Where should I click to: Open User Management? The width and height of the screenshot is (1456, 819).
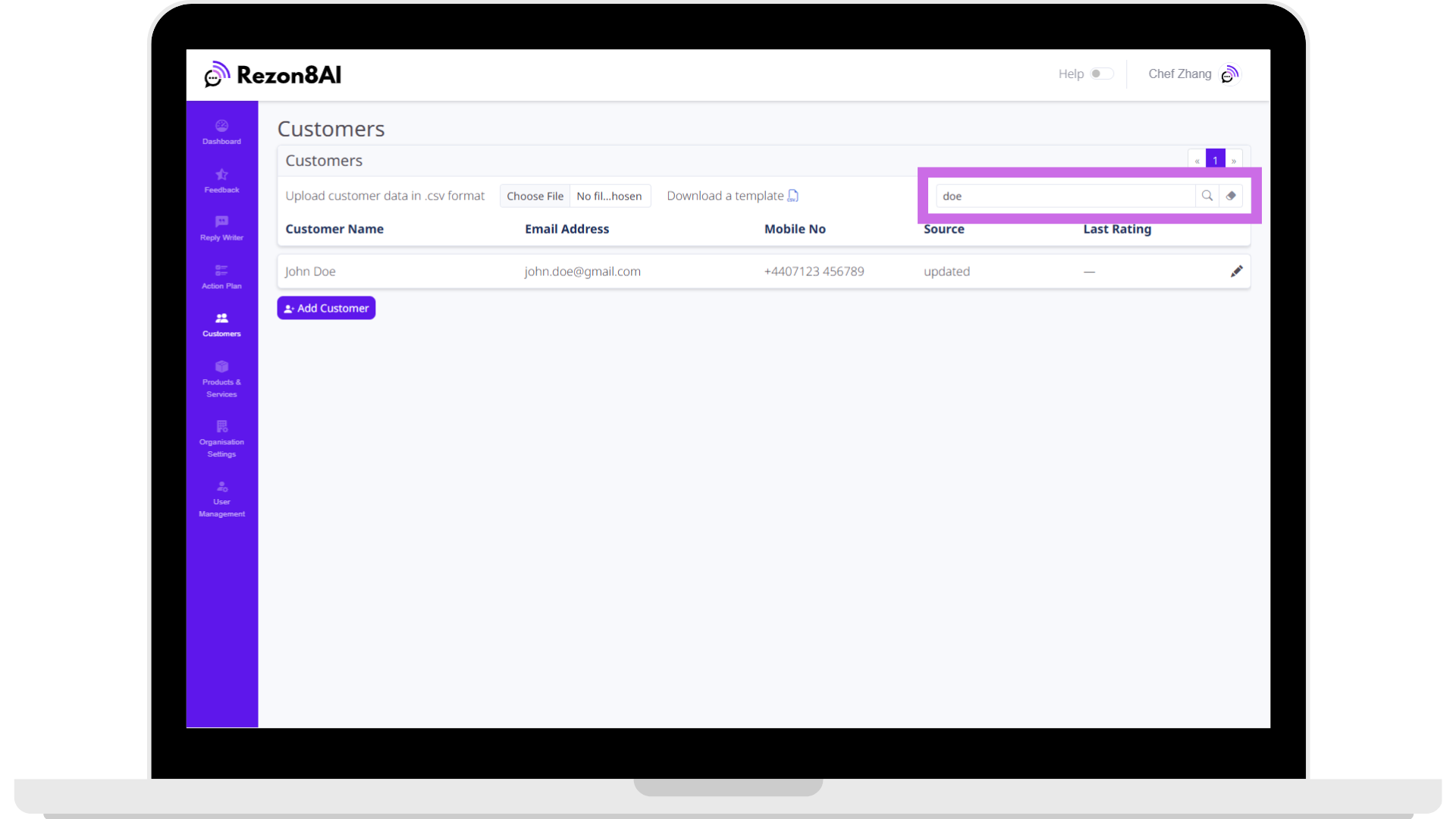[221, 498]
